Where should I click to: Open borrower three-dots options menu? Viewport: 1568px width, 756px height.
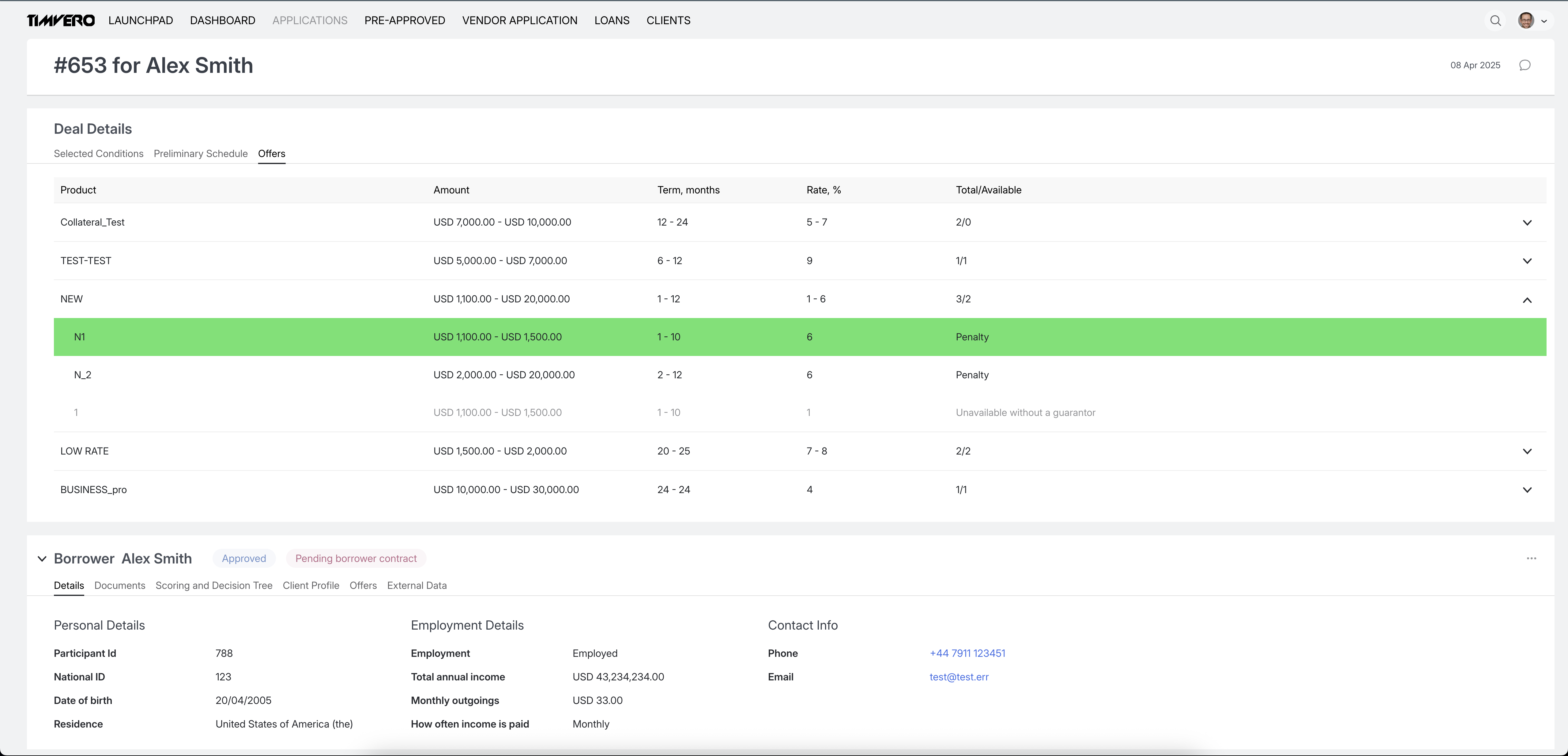tap(1531, 558)
